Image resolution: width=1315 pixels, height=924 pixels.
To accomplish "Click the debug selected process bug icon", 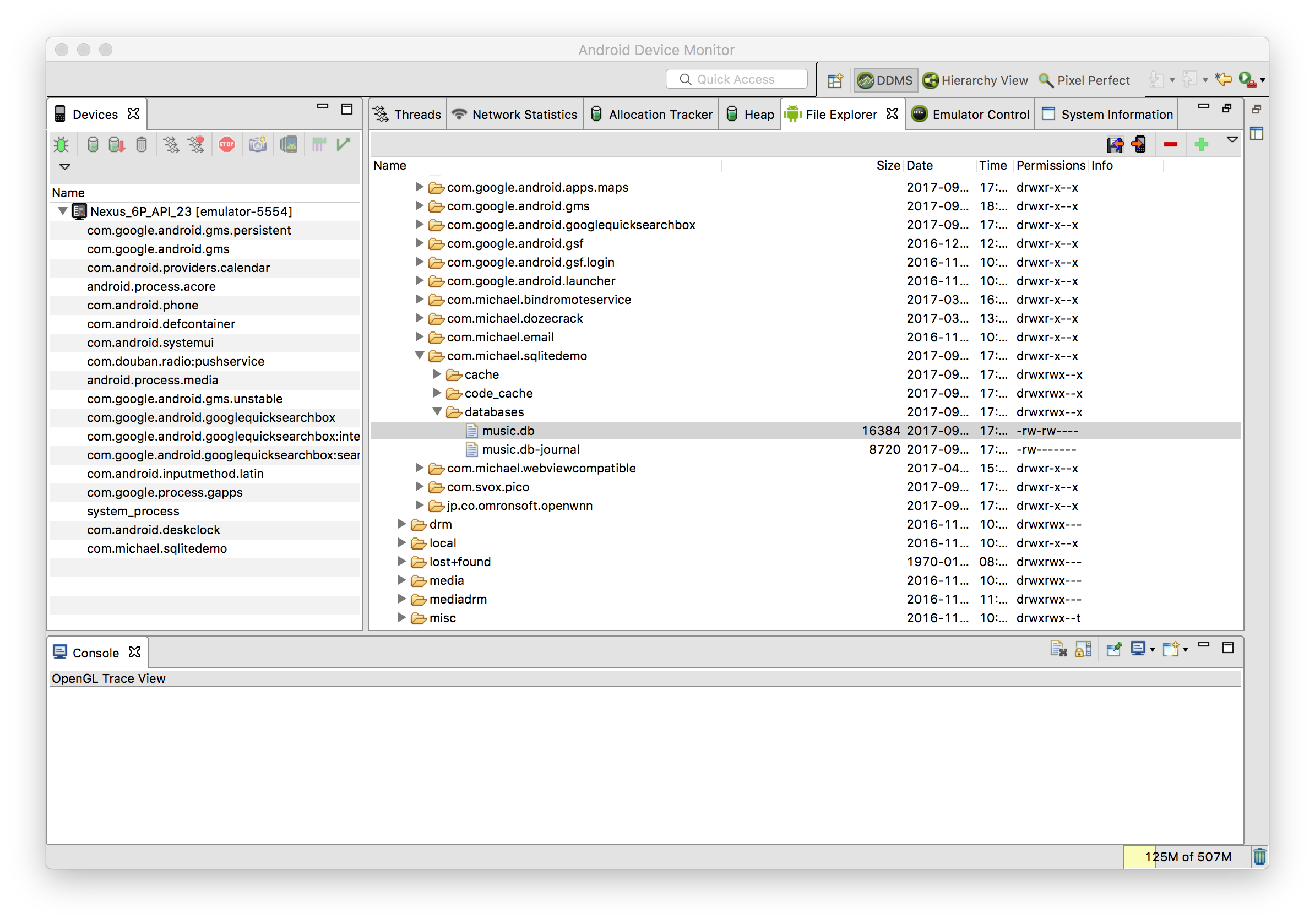I will (61, 145).
